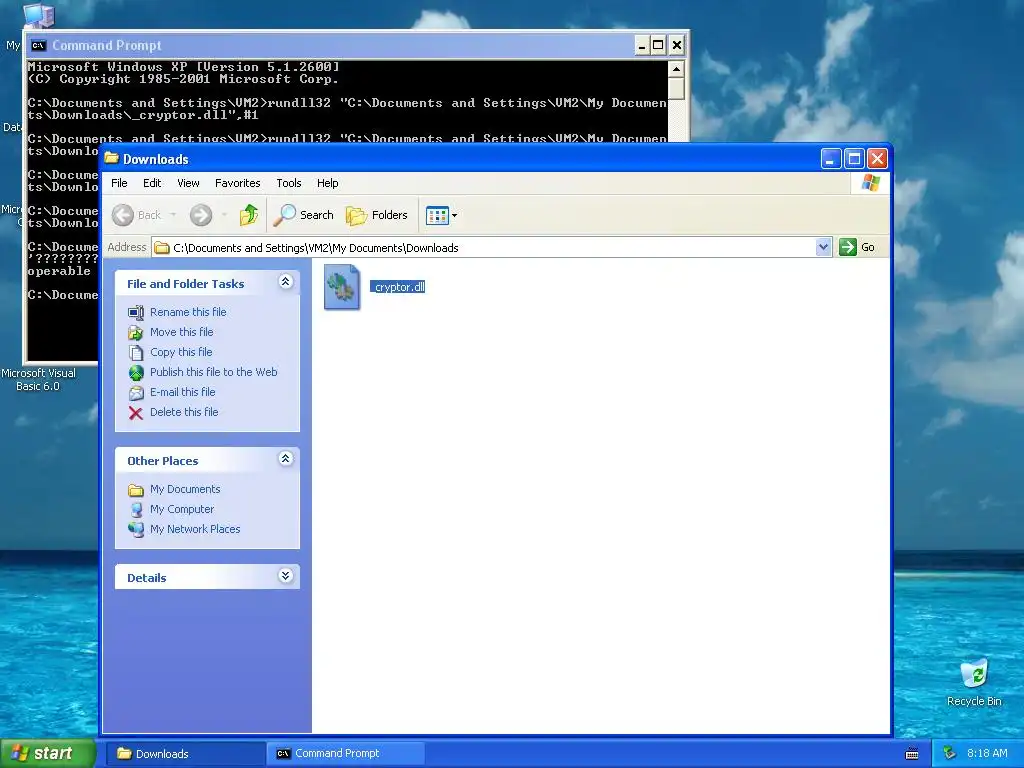Expand the Details panel

(285, 575)
